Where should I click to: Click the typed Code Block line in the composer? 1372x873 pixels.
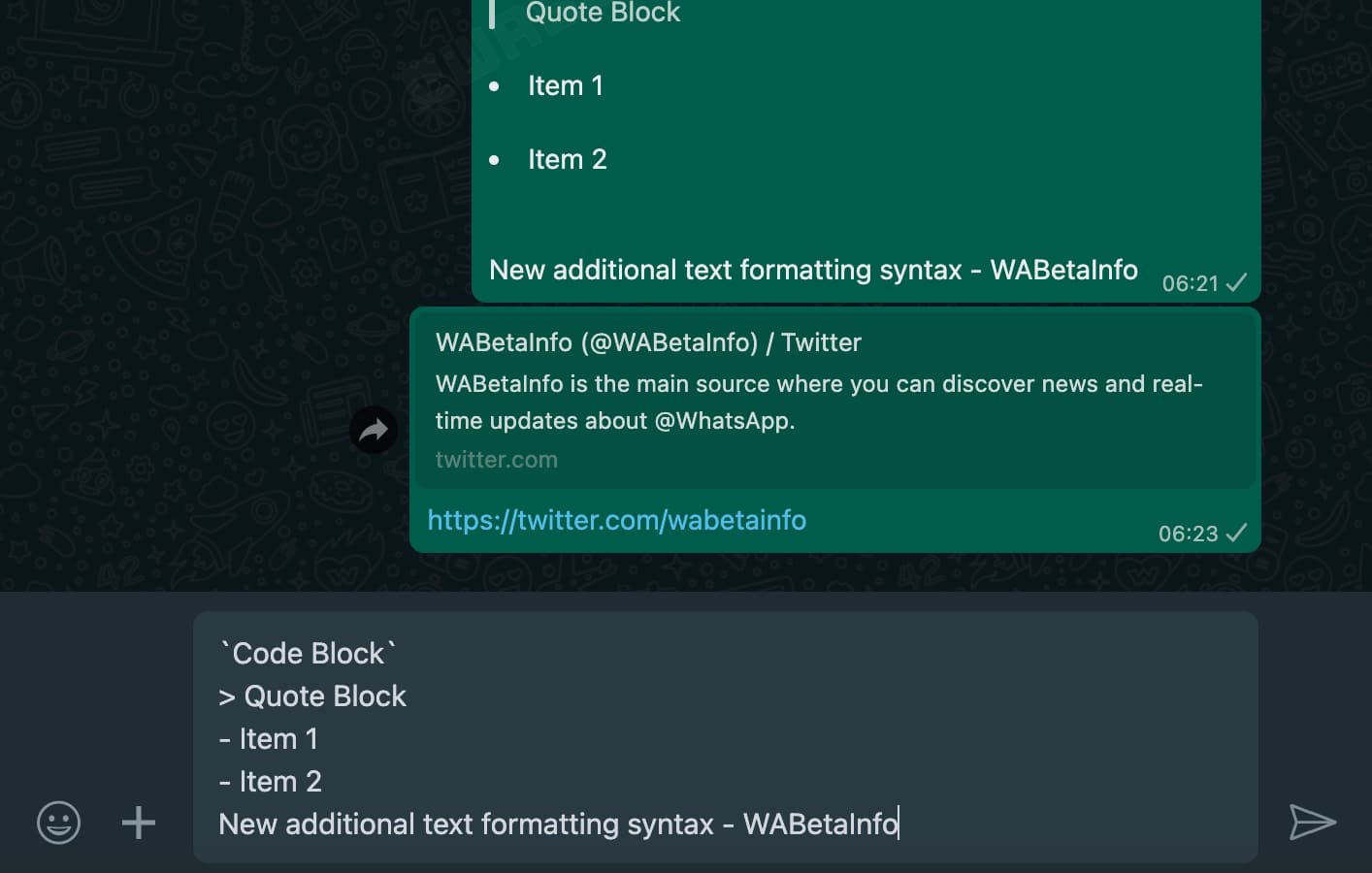tap(306, 653)
